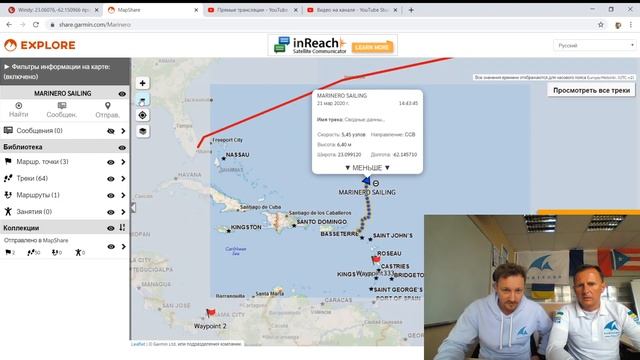
Task: Zoom in the map with plus button
Action: click(142, 83)
